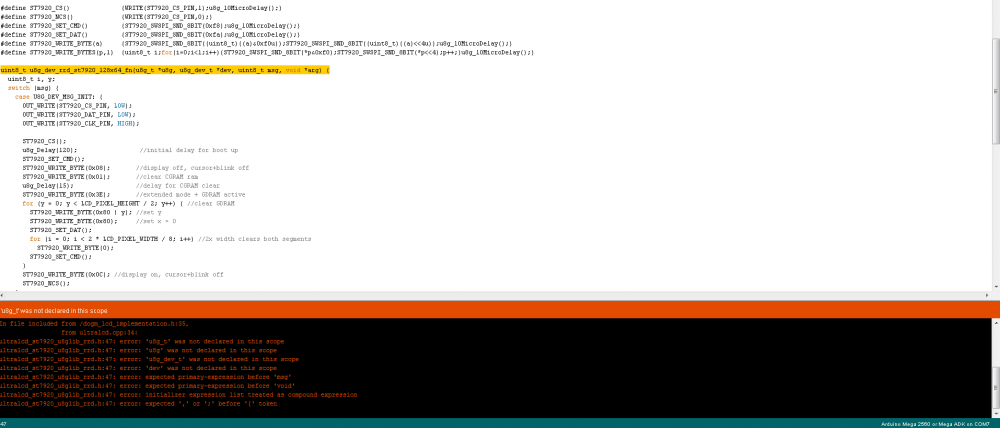
Task: Click the OUT_WRITE(ST7920_CS_PIN, LOW) line
Action: [77, 105]
